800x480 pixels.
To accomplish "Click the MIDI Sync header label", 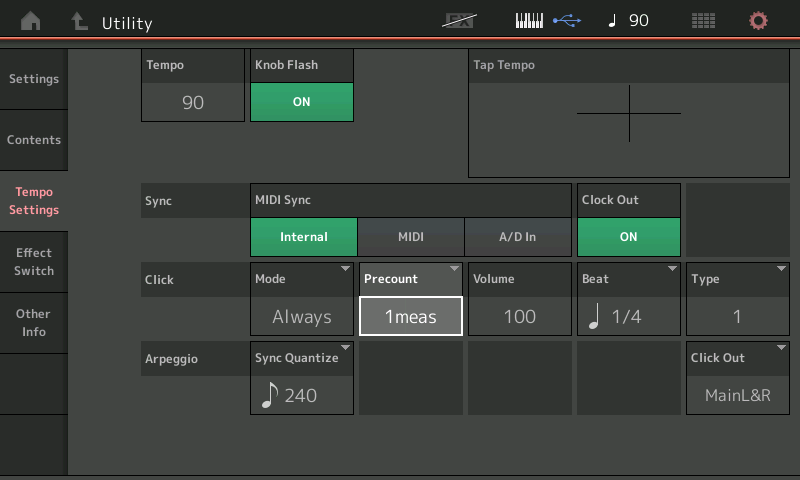I will 283,200.
